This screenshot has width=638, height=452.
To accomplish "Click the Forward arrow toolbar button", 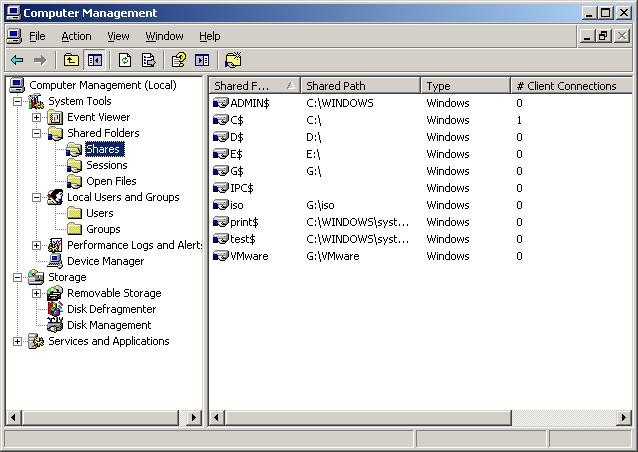I will click(40, 60).
